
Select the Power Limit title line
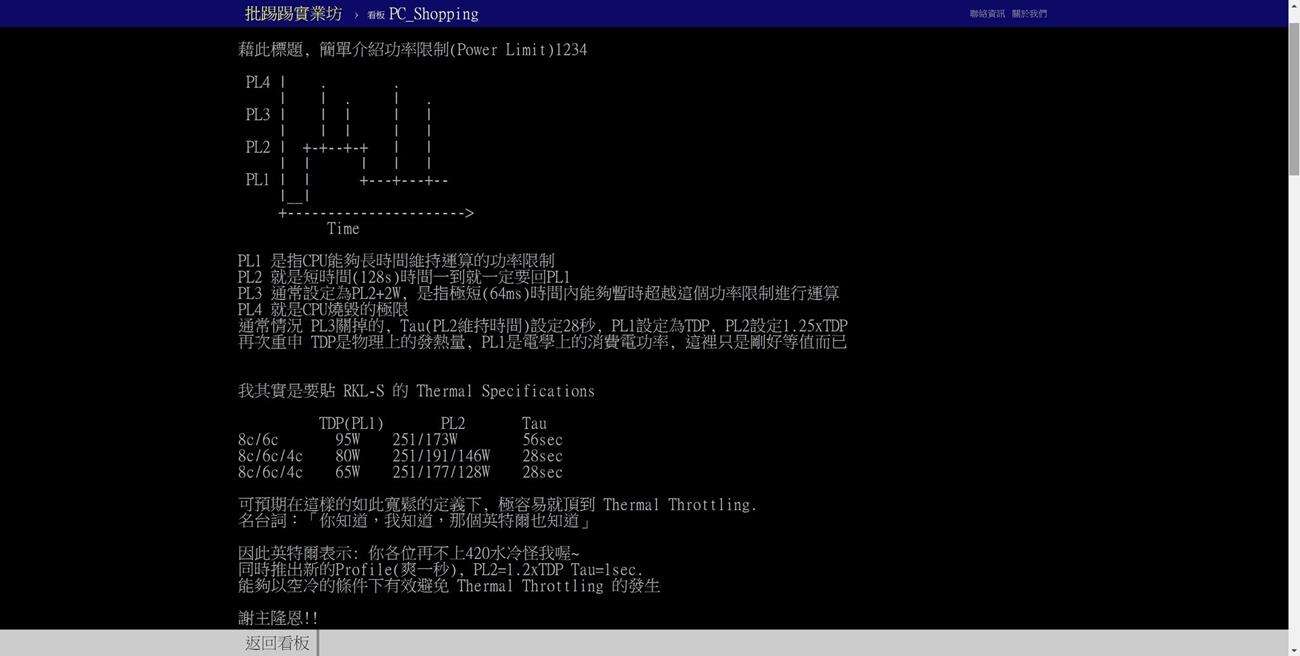pos(413,48)
